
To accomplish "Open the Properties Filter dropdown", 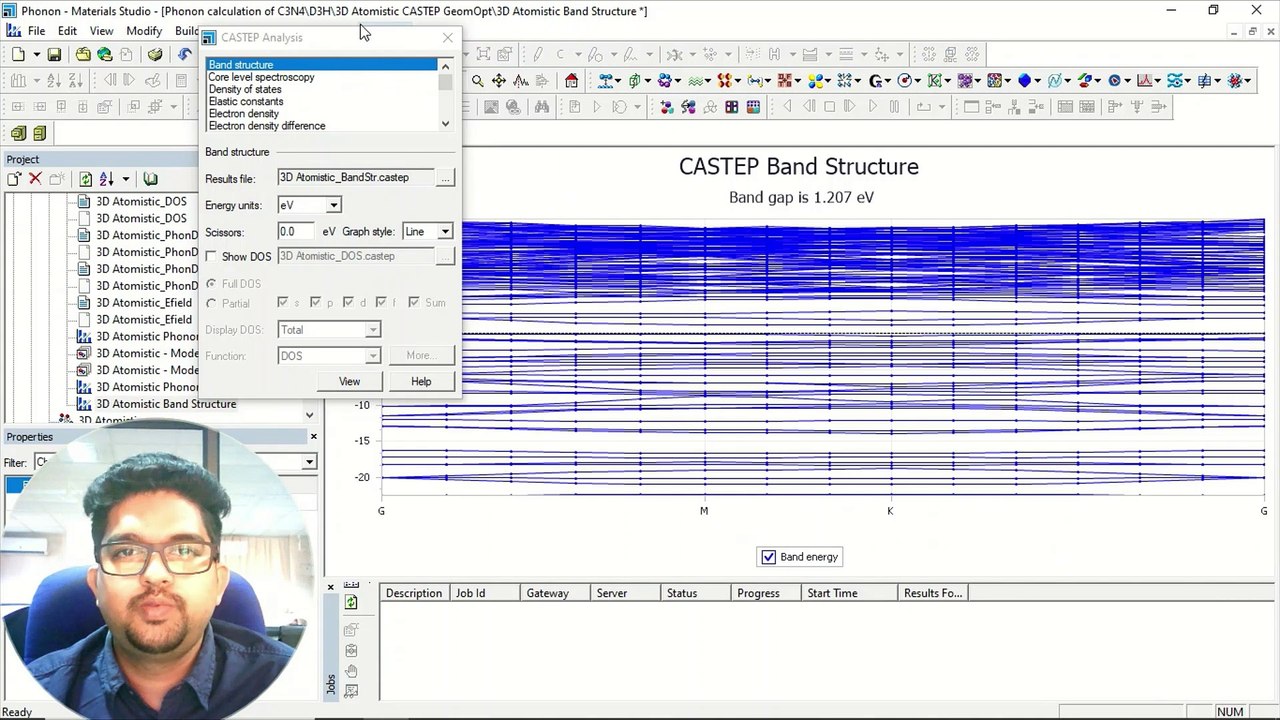I will (309, 462).
